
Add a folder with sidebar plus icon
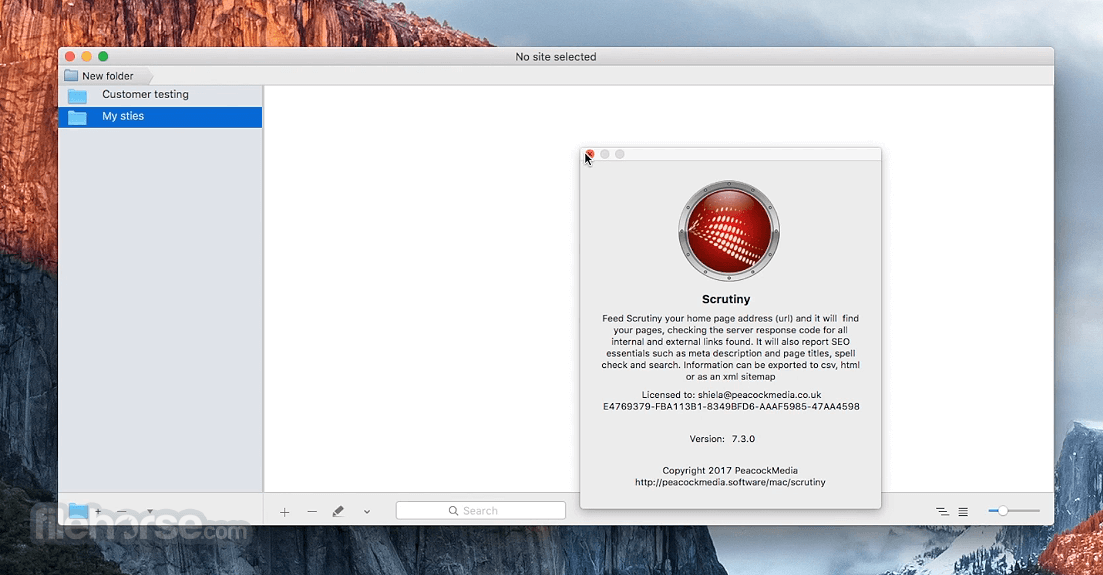tap(98, 512)
